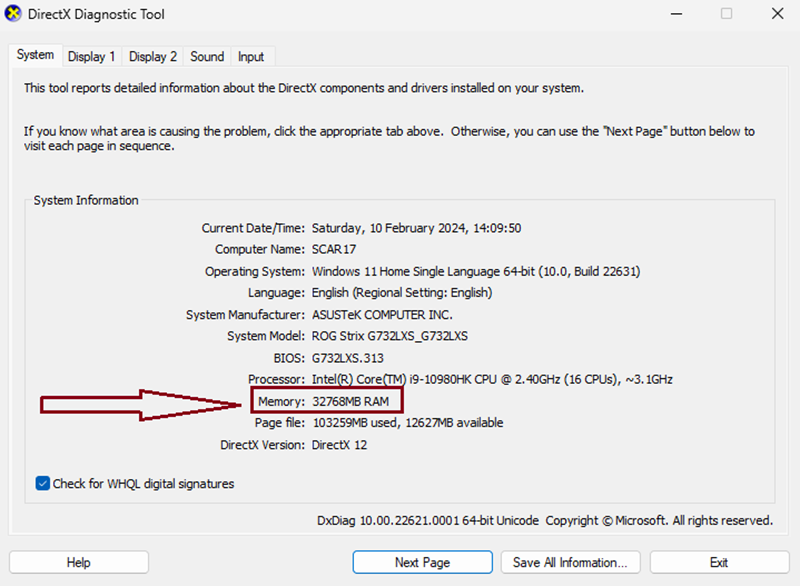Click Save All Information button
This screenshot has width=800, height=586.
[570, 562]
